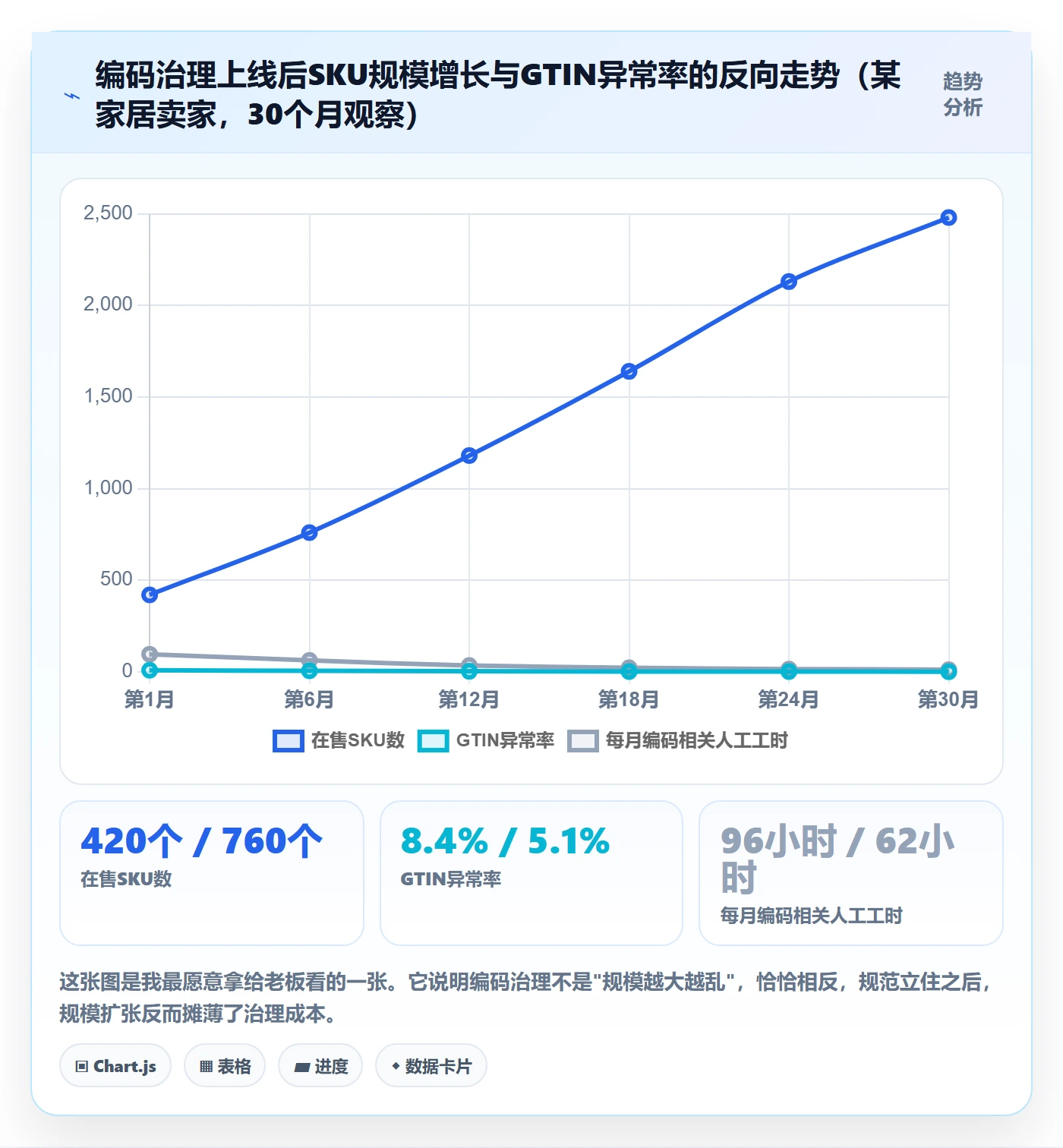Click the chart title starting with 编码治理上线后
The width and height of the screenshot is (1063, 1148).
tap(498, 95)
